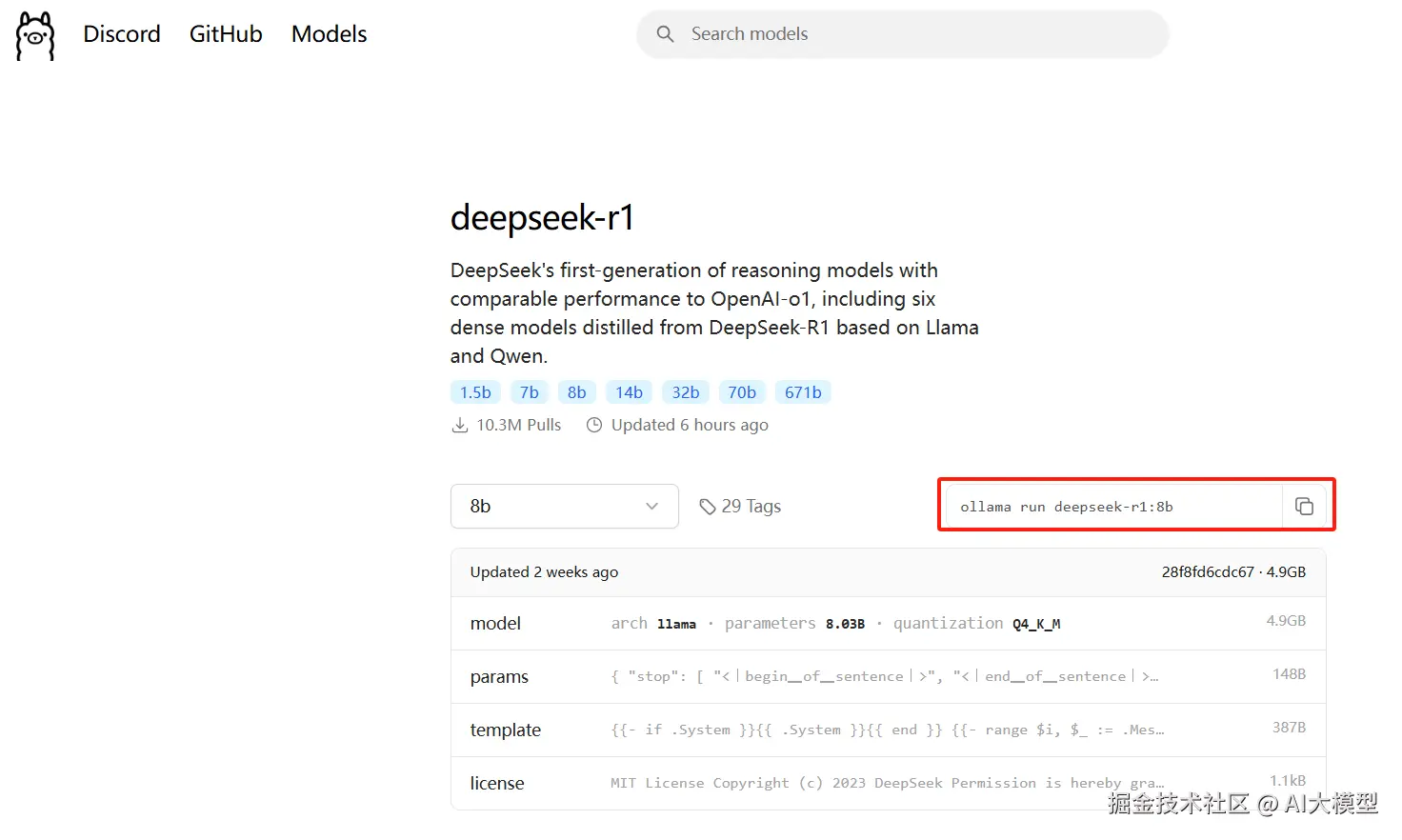The width and height of the screenshot is (1402, 840).
Task: Open the Models page
Action: point(329,34)
